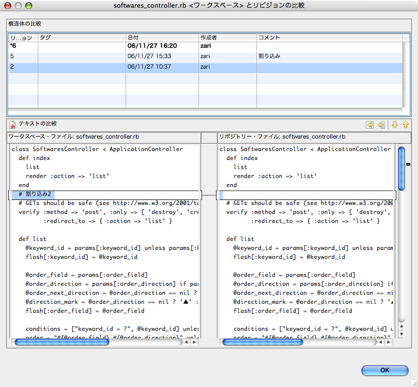Viewport: 418px width, 387px height.
Task: Click 'class SoftwaresController' line in left pane
Action: point(97,149)
